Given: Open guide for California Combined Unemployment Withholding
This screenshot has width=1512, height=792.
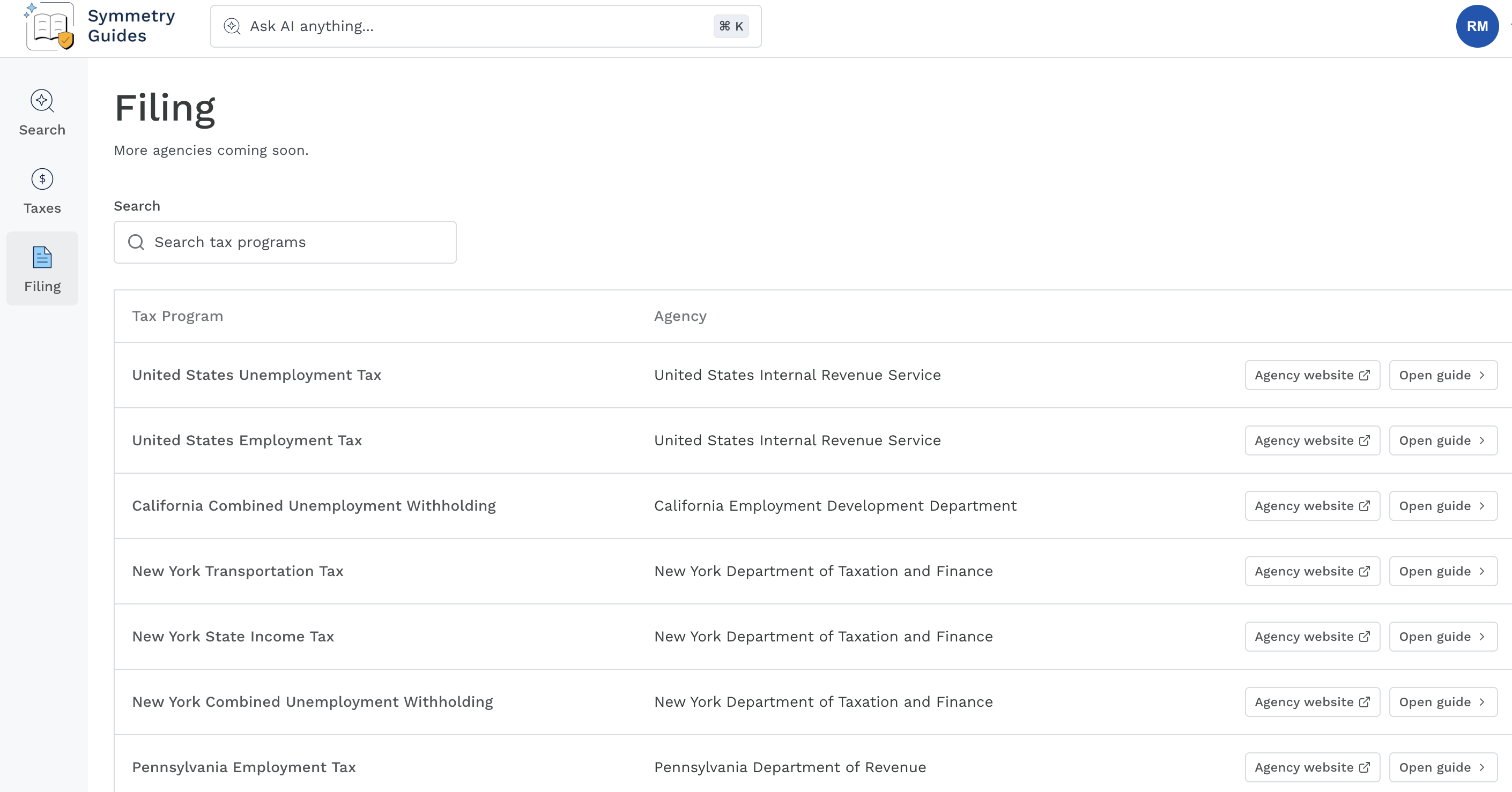Looking at the screenshot, I should [1443, 506].
